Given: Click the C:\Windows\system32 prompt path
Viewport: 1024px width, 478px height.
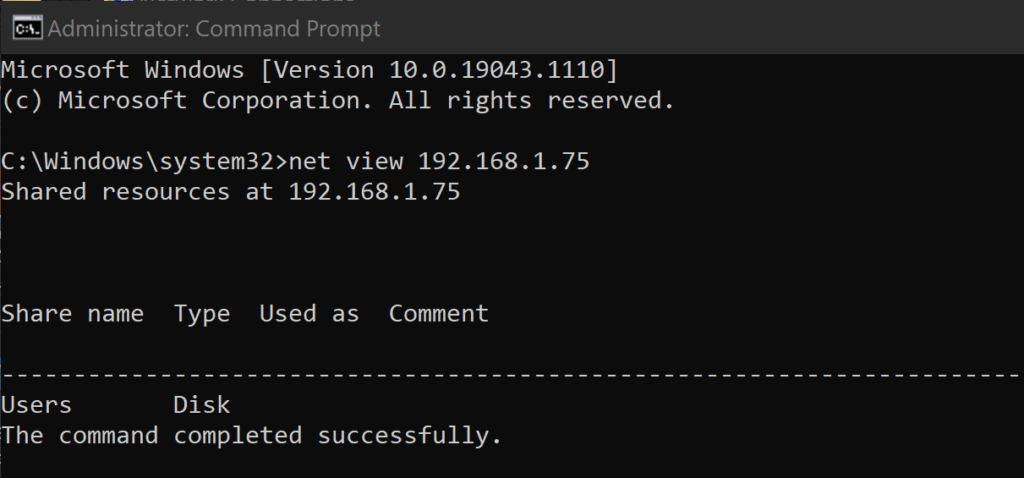Looking at the screenshot, I should pos(143,160).
